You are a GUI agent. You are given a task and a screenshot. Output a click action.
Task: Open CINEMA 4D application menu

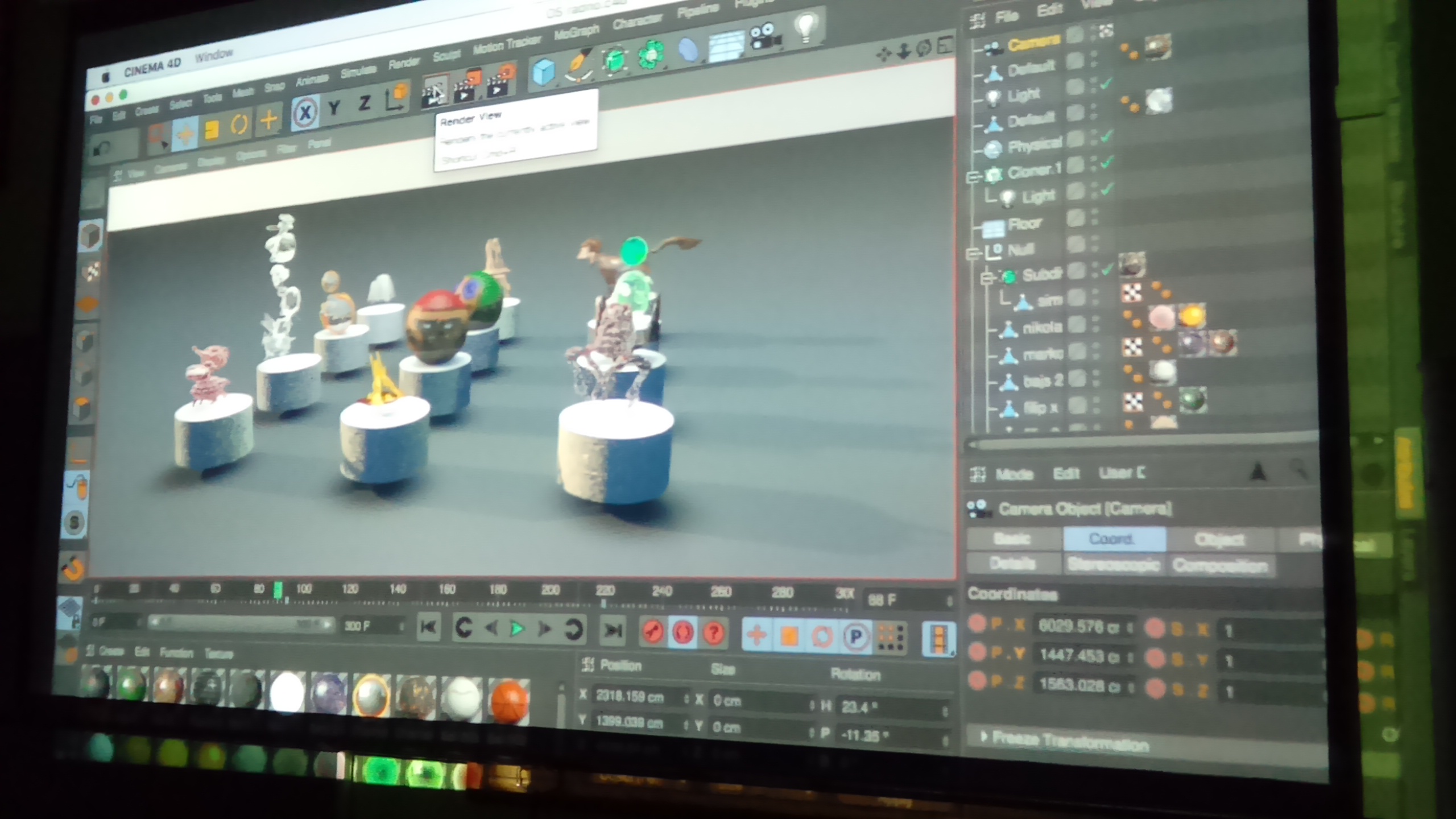point(152,67)
